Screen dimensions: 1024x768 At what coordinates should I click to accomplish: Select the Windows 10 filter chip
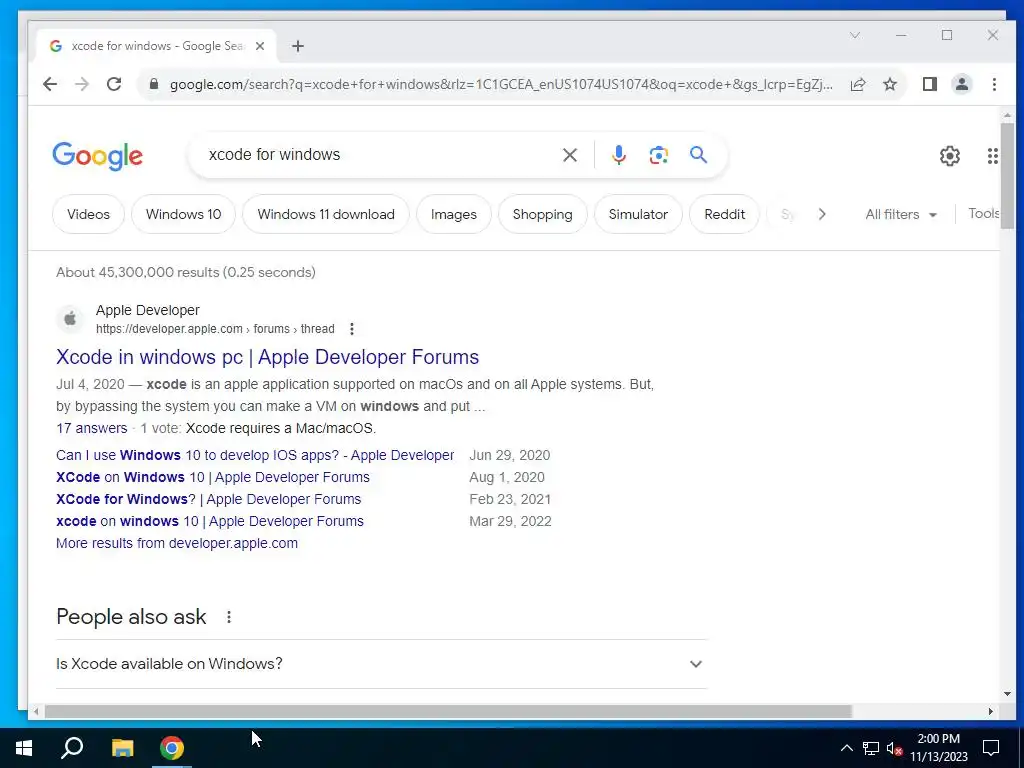coord(184,214)
